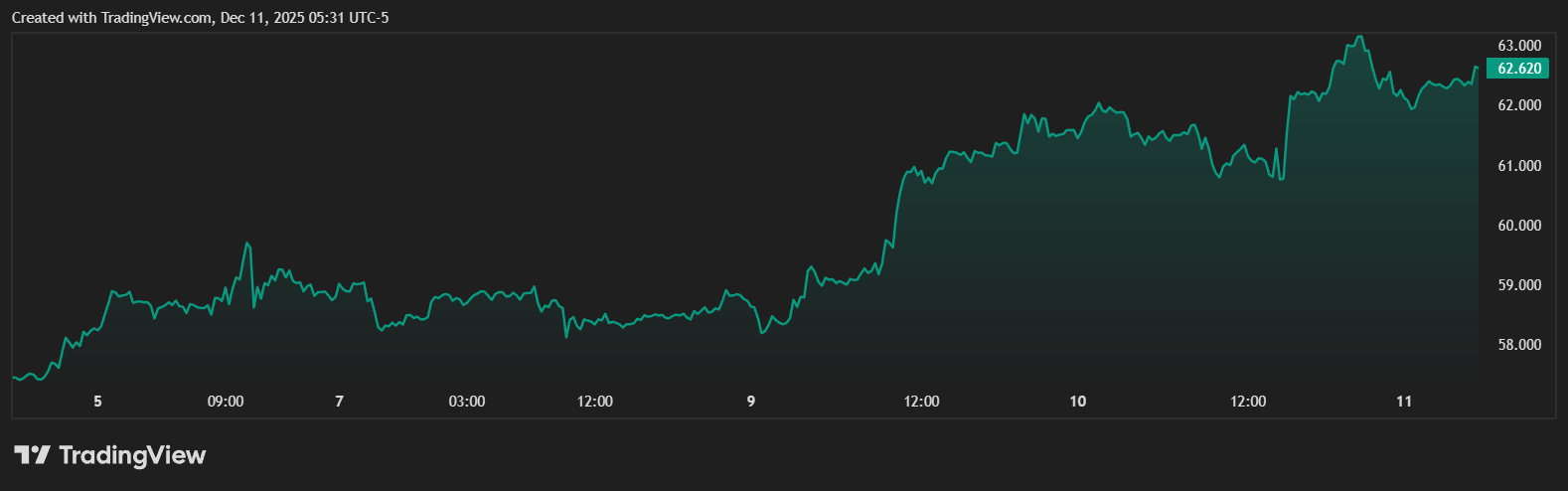This screenshot has width=1568, height=491.
Task: Click the 63.000 price axis label
Action: coord(1519,46)
